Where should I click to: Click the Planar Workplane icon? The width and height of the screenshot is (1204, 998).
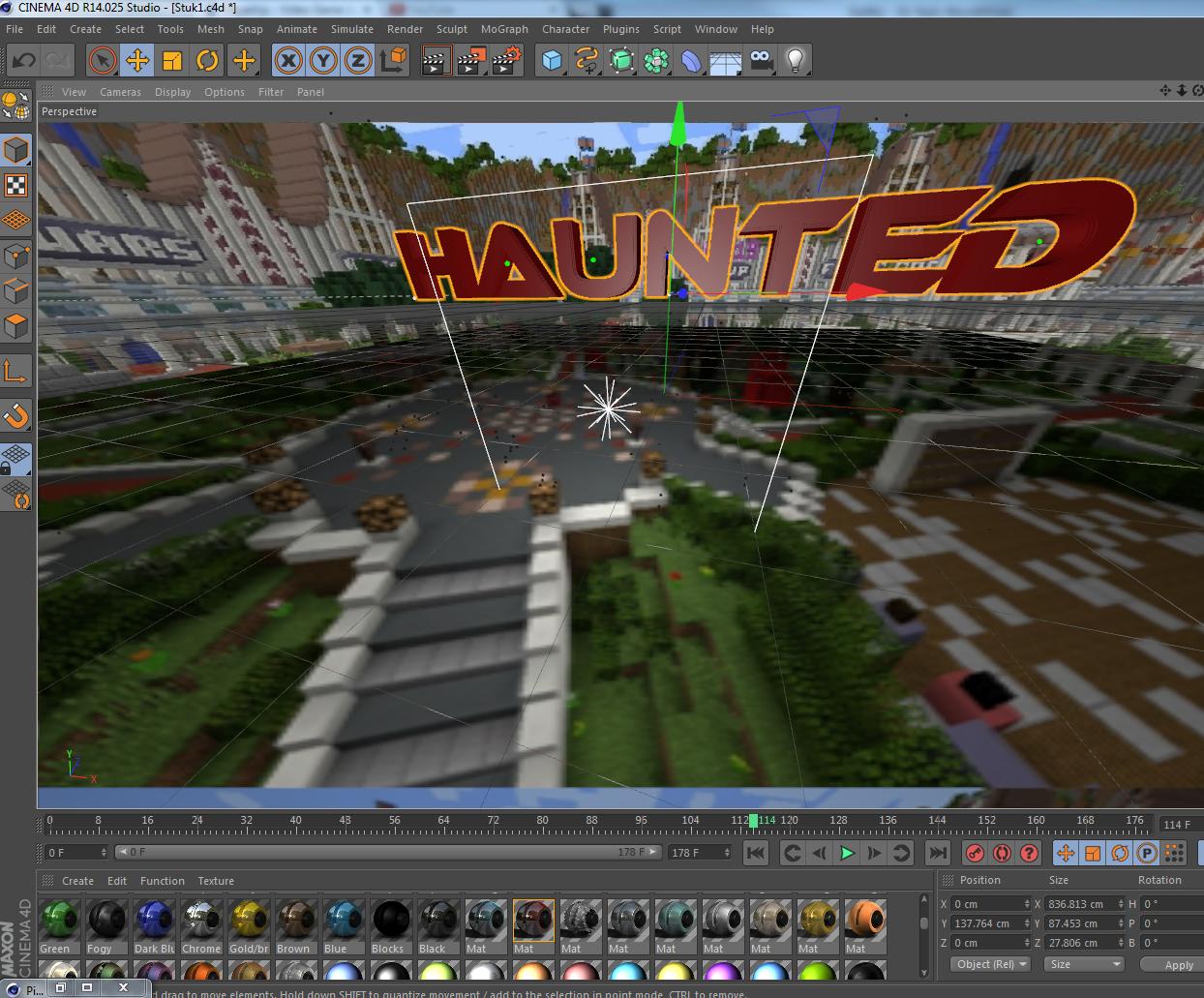click(16, 495)
